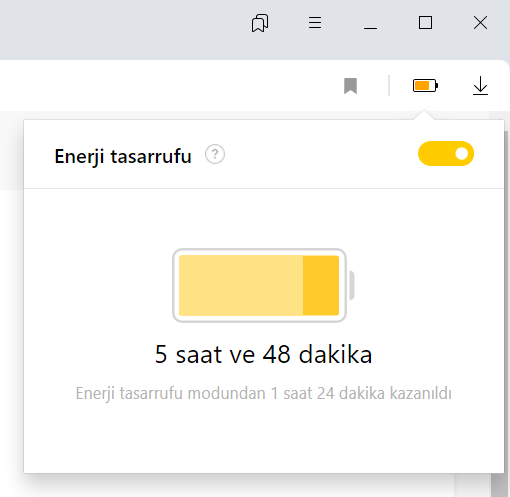Image resolution: width=510 pixels, height=497 pixels.
Task: Click the dark yellow battery segment
Action: [x=321, y=285]
